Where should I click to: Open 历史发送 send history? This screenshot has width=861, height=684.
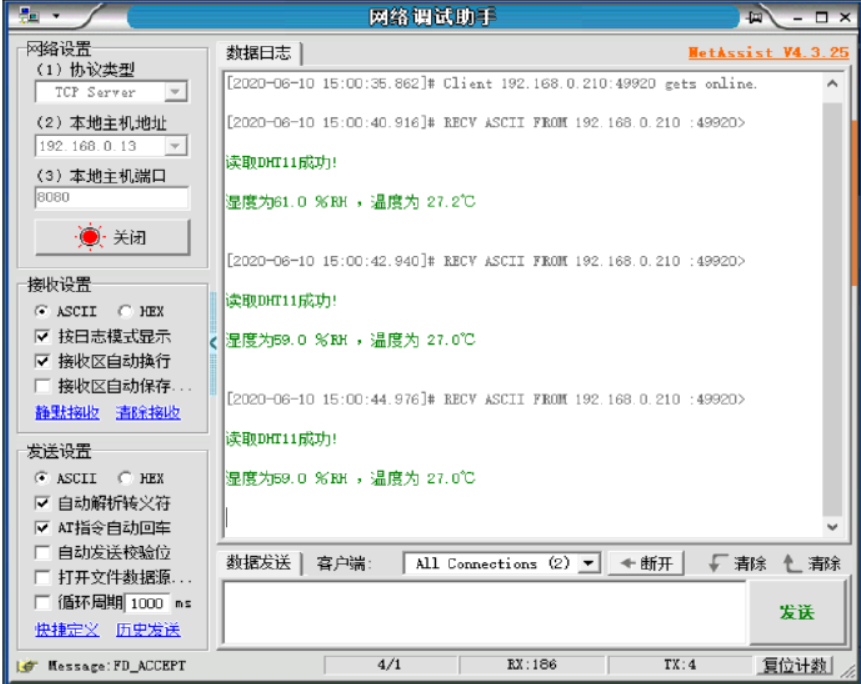point(147,629)
